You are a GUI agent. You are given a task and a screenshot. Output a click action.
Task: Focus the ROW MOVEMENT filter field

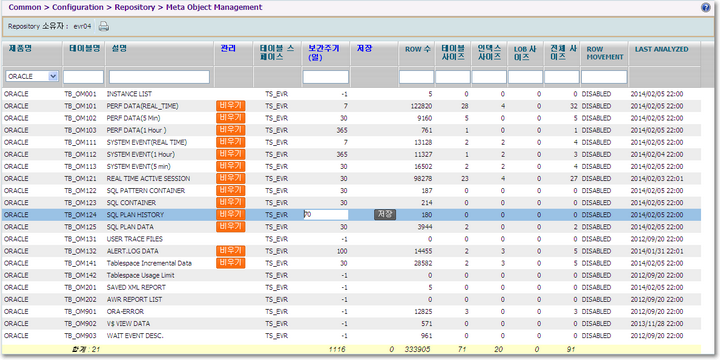click(604, 77)
